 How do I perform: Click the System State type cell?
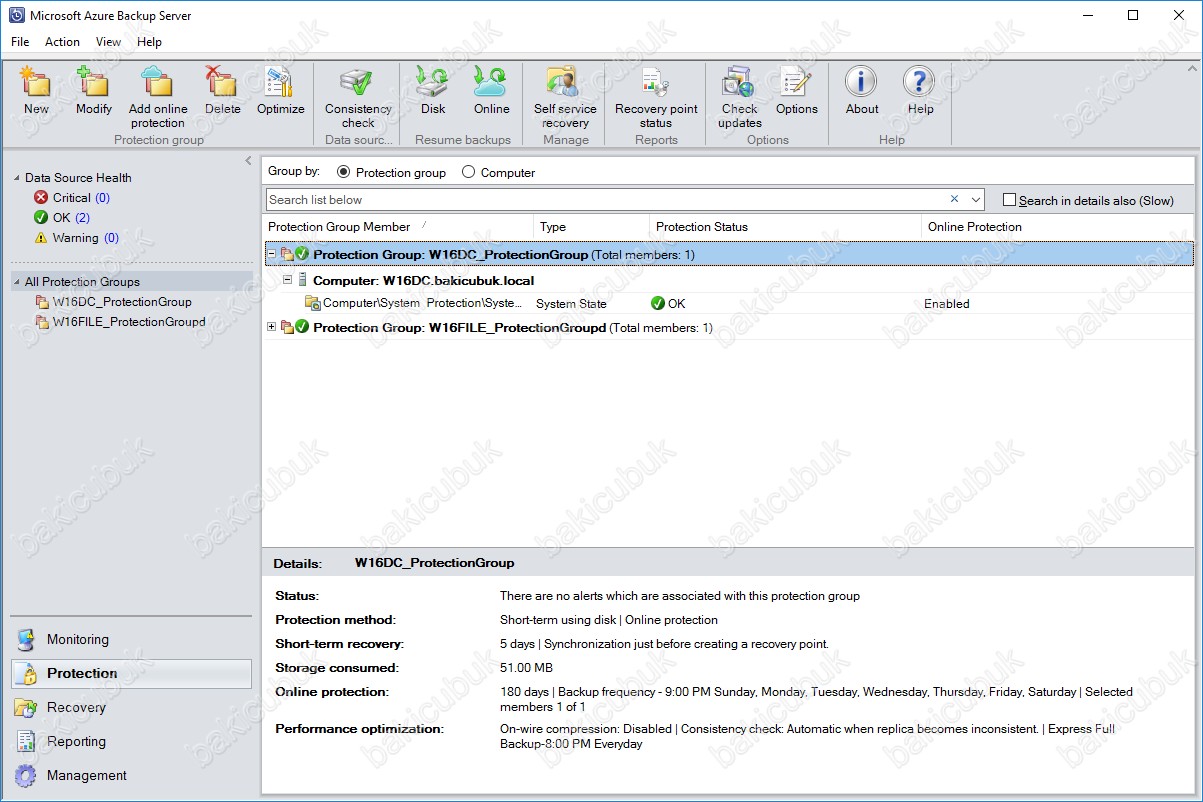point(571,304)
